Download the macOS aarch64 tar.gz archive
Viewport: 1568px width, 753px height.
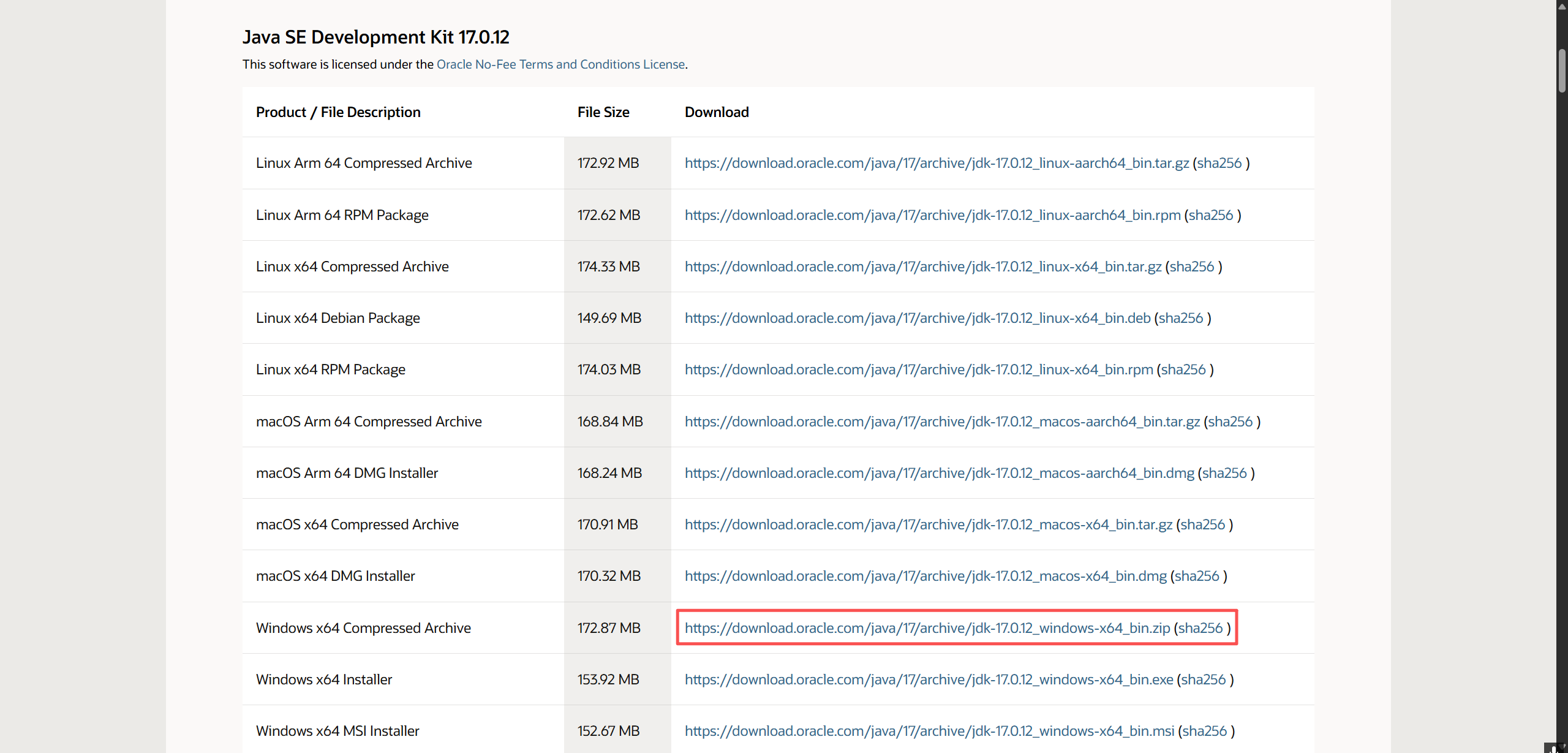942,422
